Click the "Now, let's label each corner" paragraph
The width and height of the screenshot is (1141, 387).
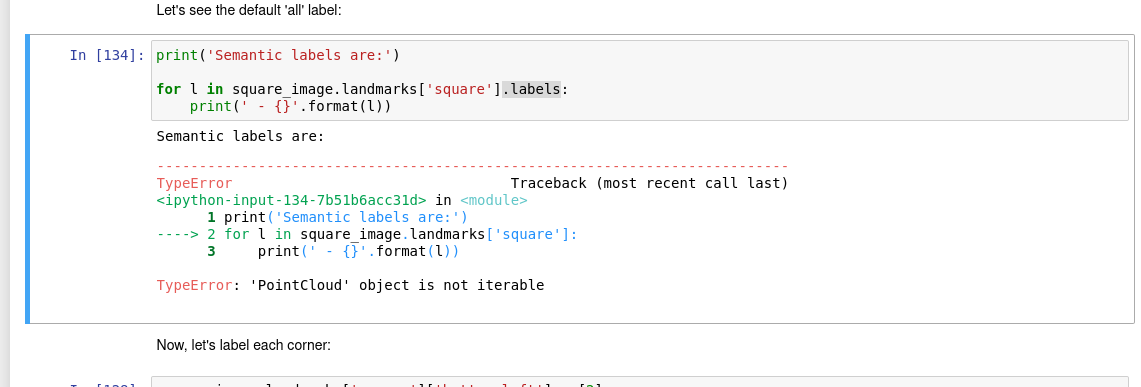pos(244,346)
